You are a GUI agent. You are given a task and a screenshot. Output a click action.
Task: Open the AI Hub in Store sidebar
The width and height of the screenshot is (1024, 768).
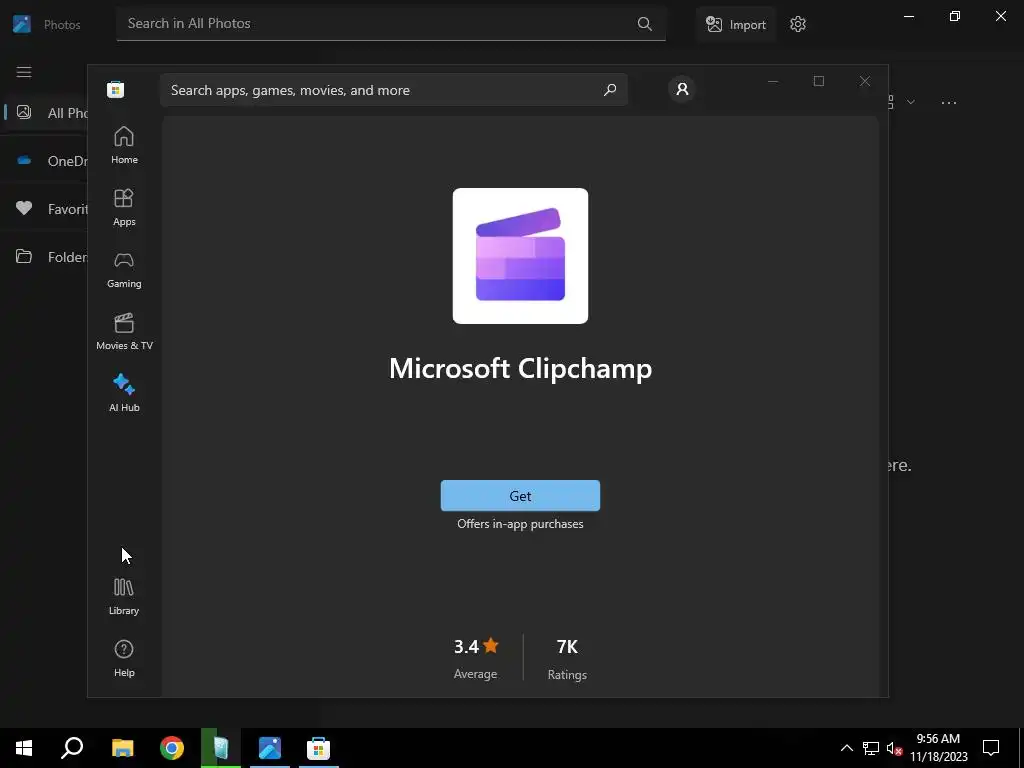click(124, 392)
